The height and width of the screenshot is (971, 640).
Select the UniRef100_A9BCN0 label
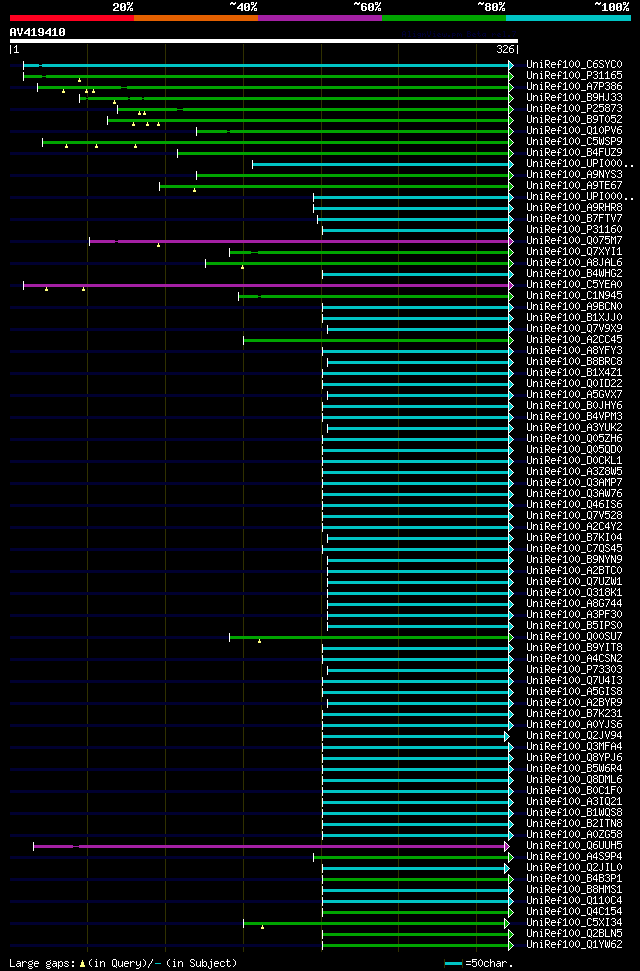(x=574, y=307)
